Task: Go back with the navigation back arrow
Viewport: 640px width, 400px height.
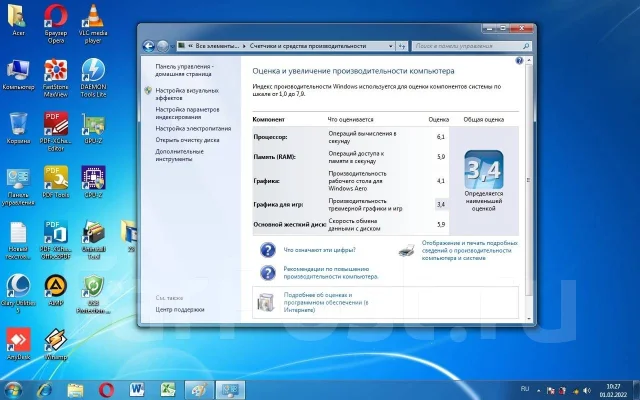Action: pyautogui.click(x=149, y=46)
